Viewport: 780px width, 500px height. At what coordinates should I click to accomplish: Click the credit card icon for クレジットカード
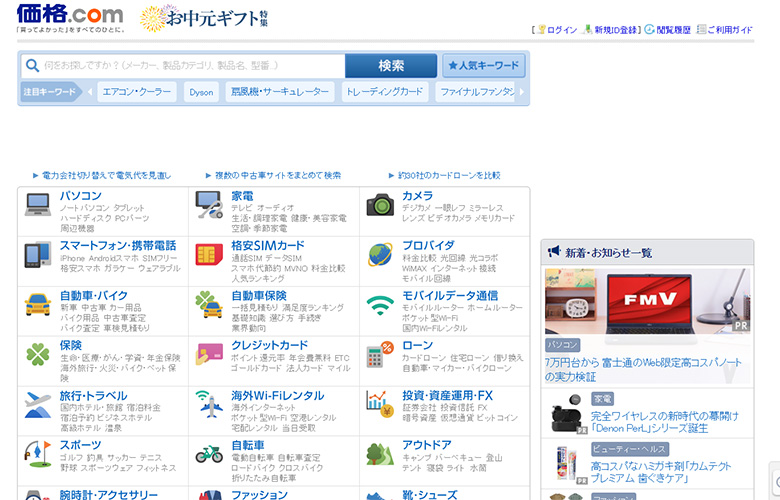(209, 354)
